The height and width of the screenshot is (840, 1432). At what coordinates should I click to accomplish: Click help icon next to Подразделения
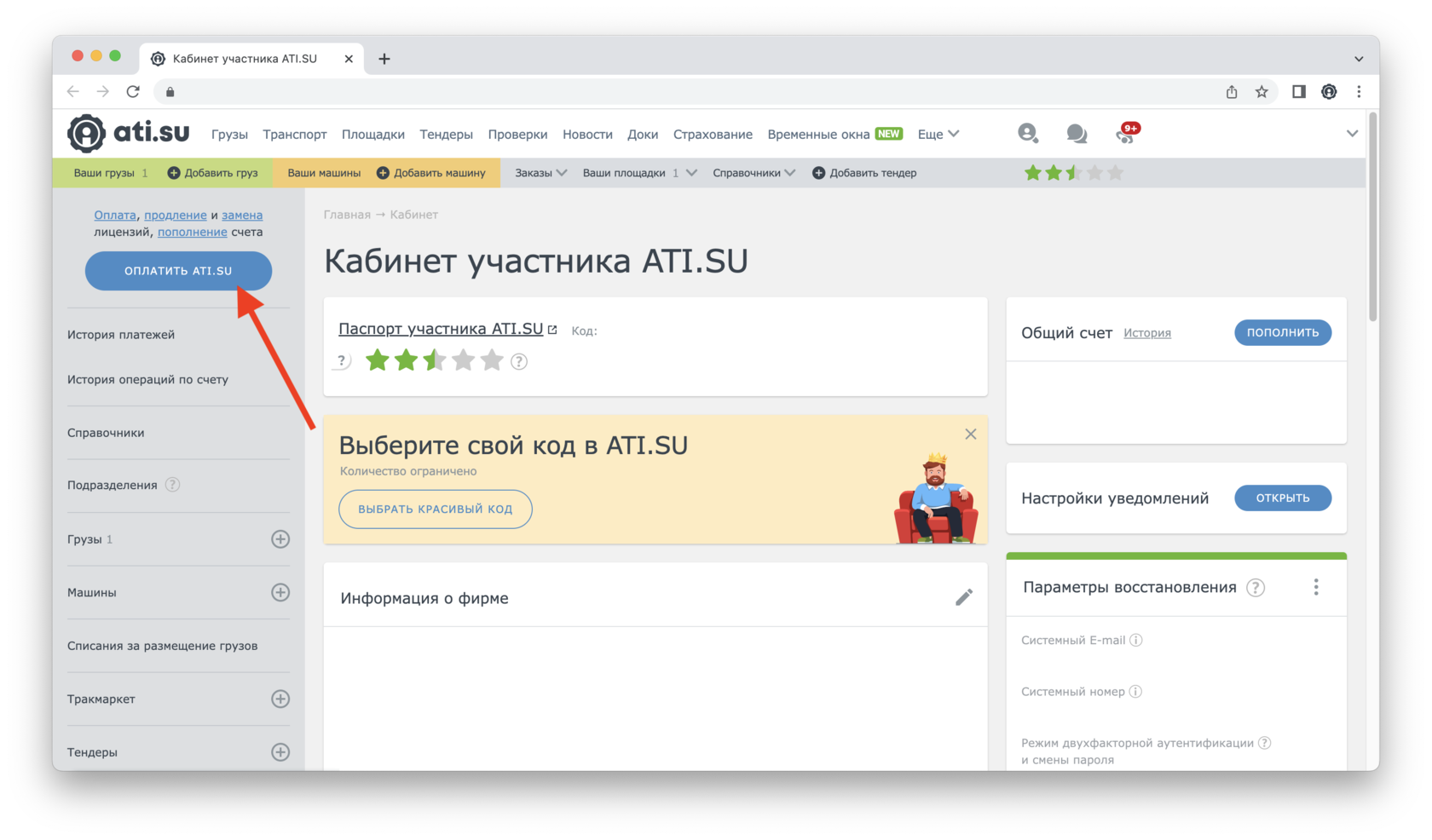click(172, 485)
